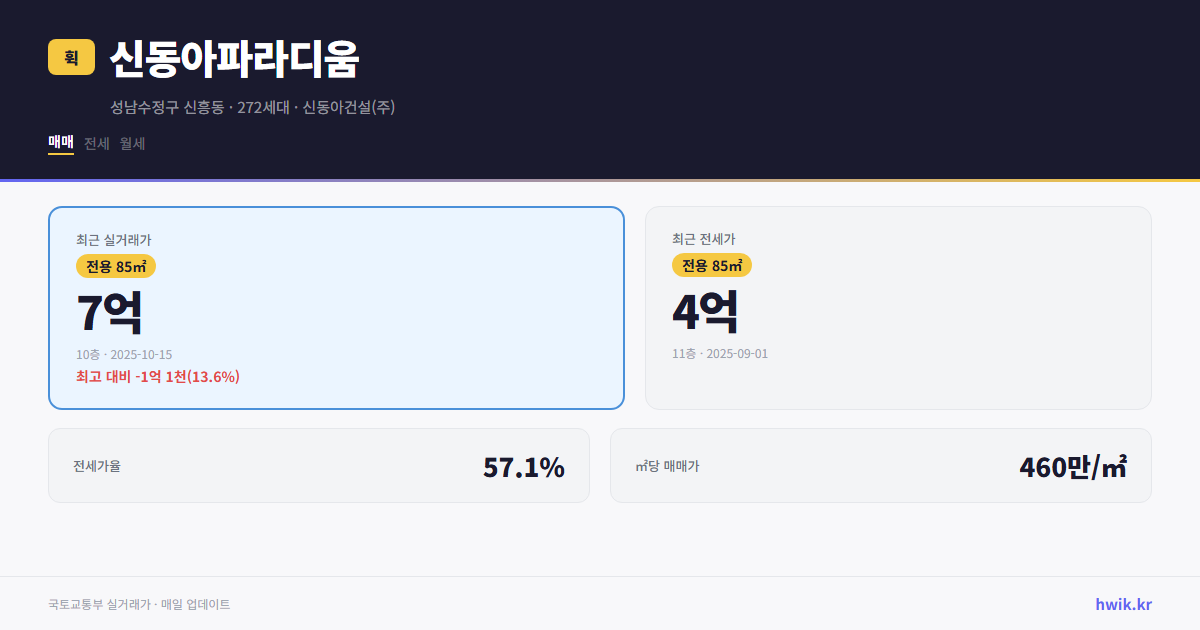
Task: Click the 57.1% jeonse ratio value
Action: click(x=523, y=466)
